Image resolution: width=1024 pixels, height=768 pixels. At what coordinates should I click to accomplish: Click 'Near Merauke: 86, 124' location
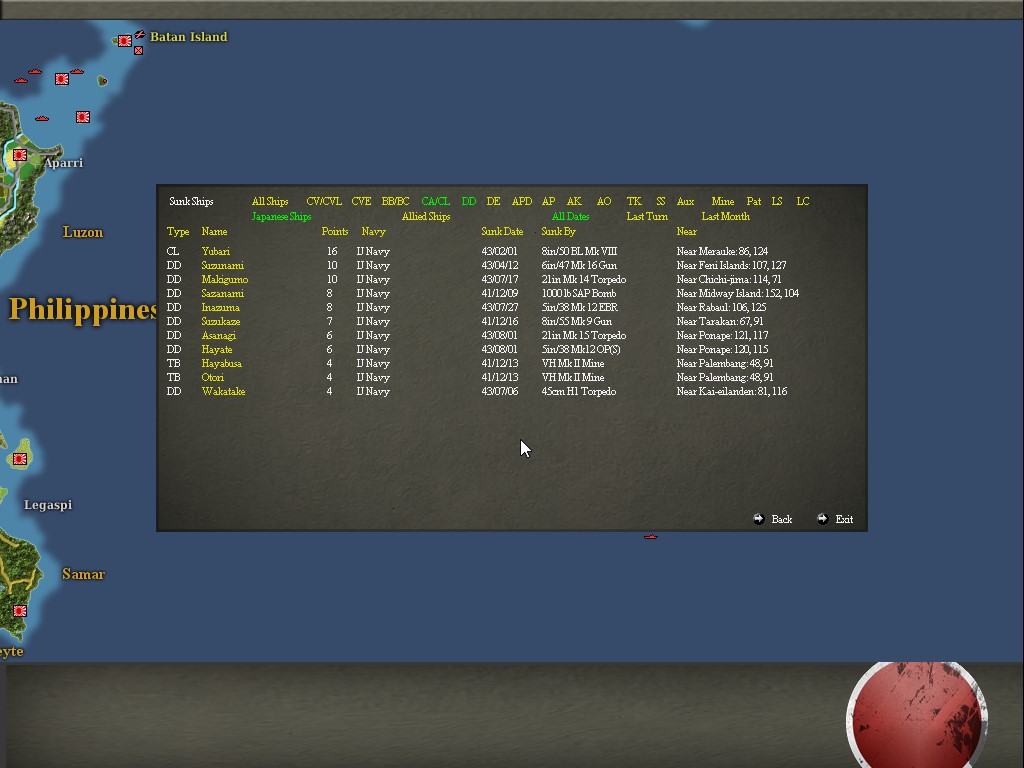click(722, 251)
